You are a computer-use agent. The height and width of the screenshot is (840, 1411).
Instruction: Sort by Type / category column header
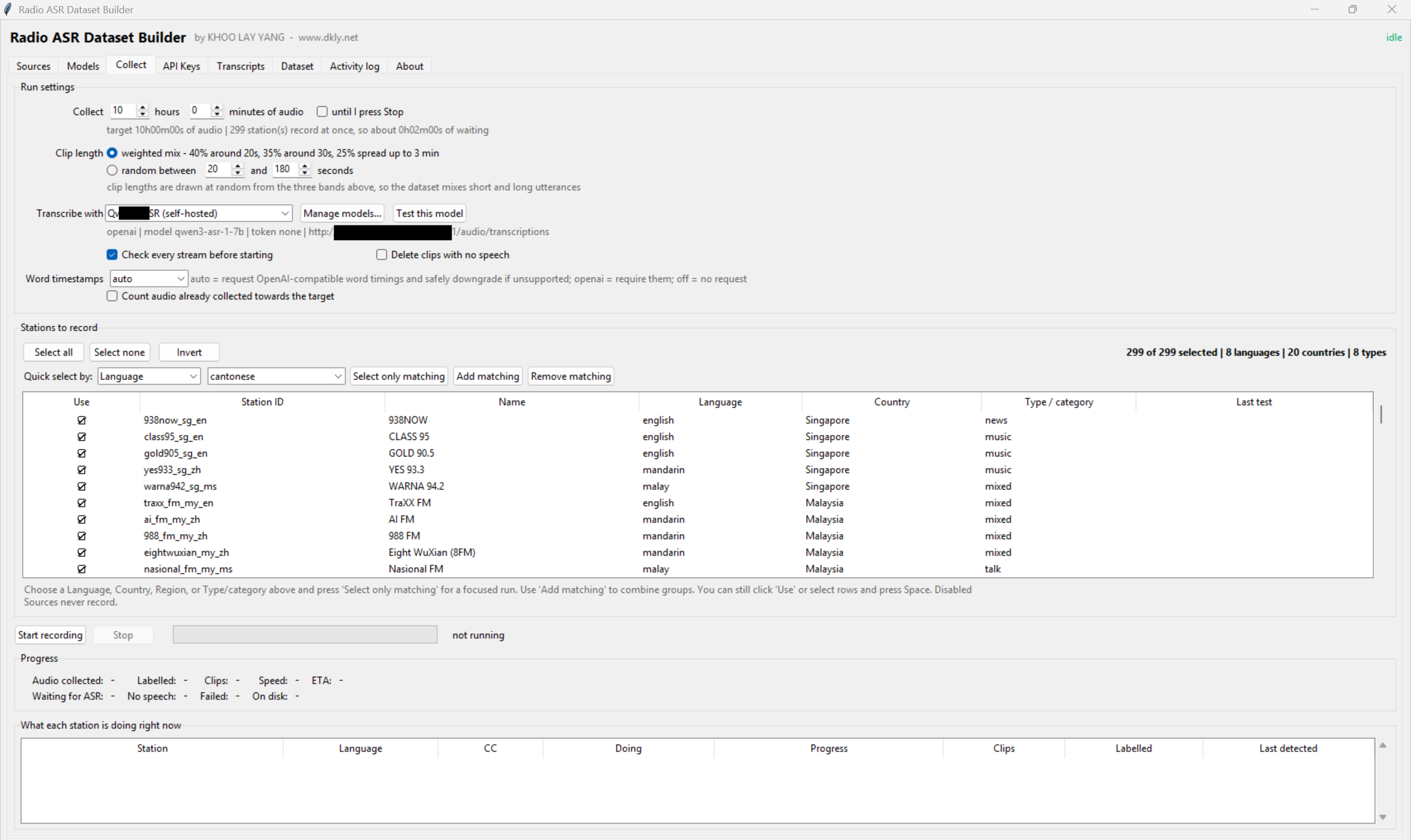(1059, 402)
